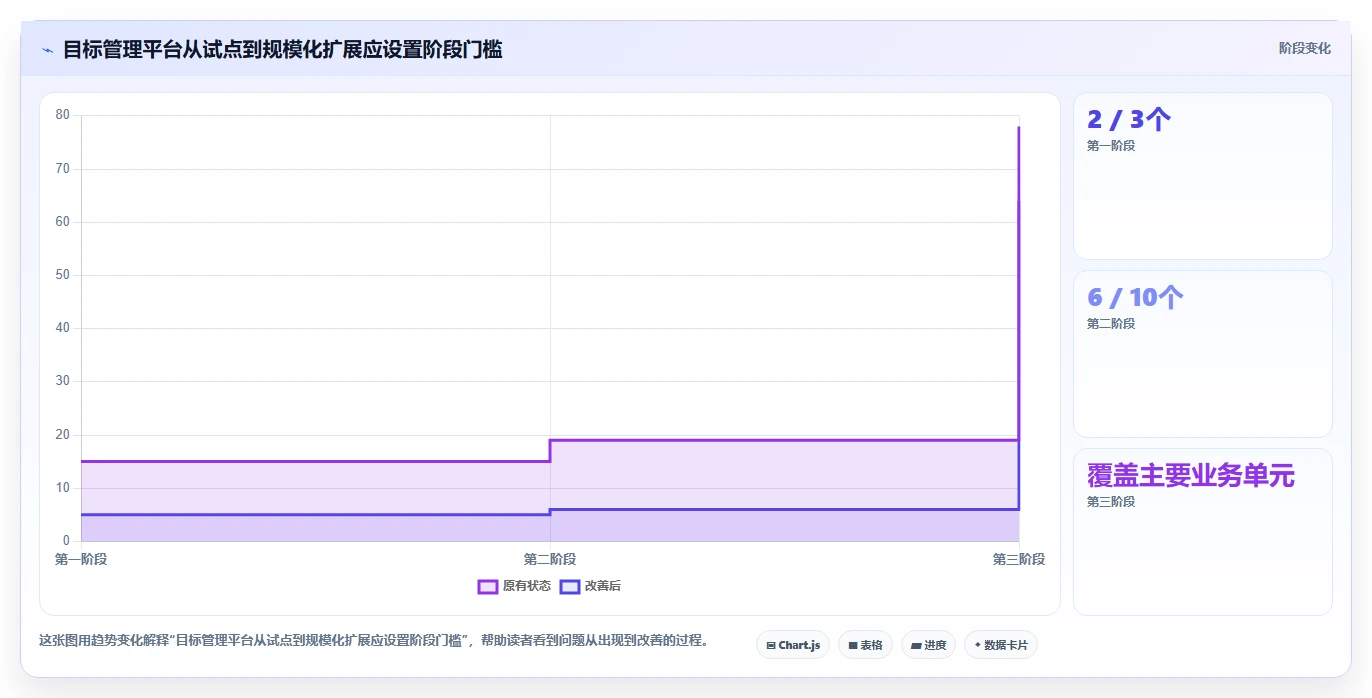Viewport: 1372px width, 698px height.
Task: Click the 第二阶段 x-axis label
Action: (x=550, y=560)
